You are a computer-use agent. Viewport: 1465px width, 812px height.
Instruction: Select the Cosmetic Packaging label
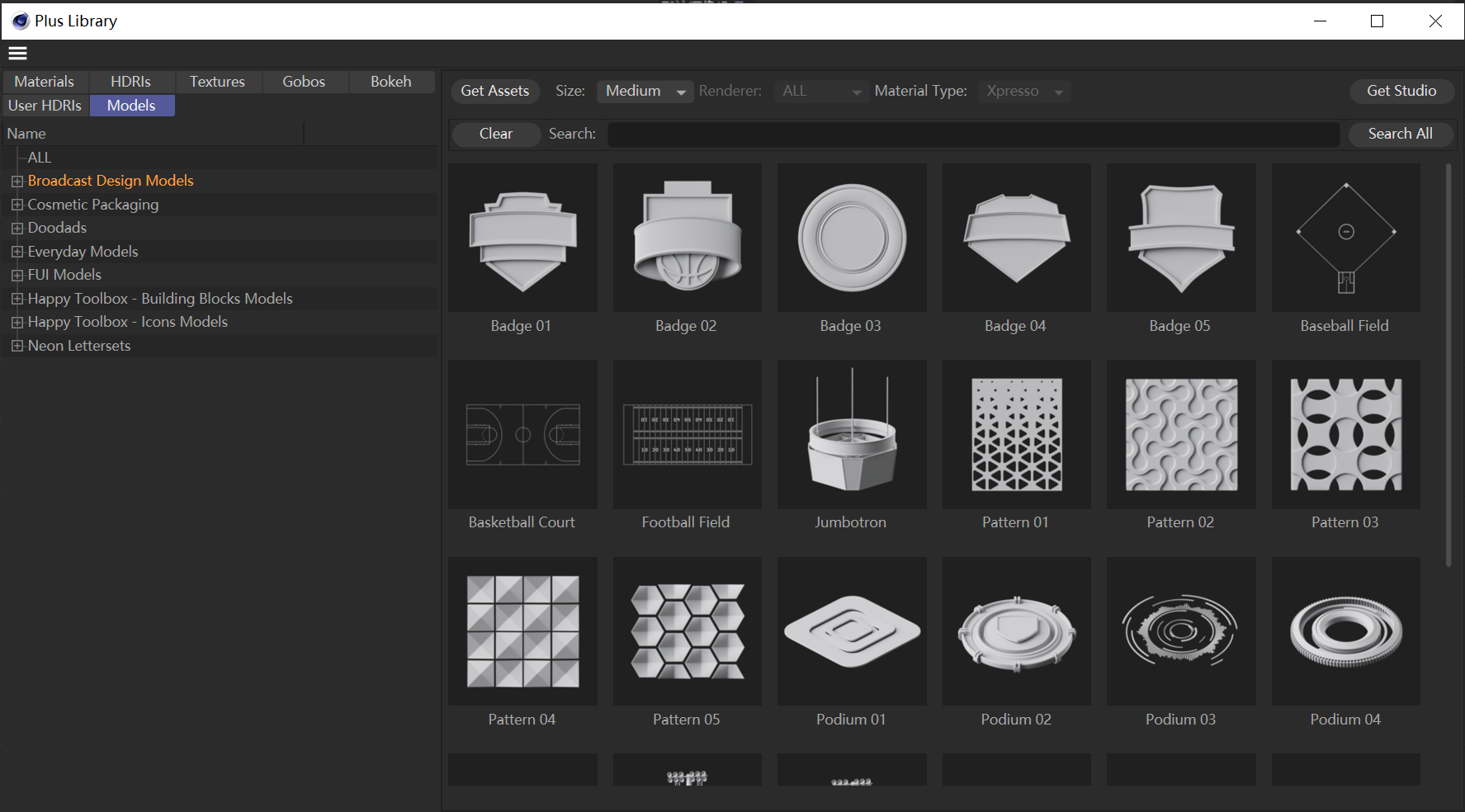tap(93, 205)
